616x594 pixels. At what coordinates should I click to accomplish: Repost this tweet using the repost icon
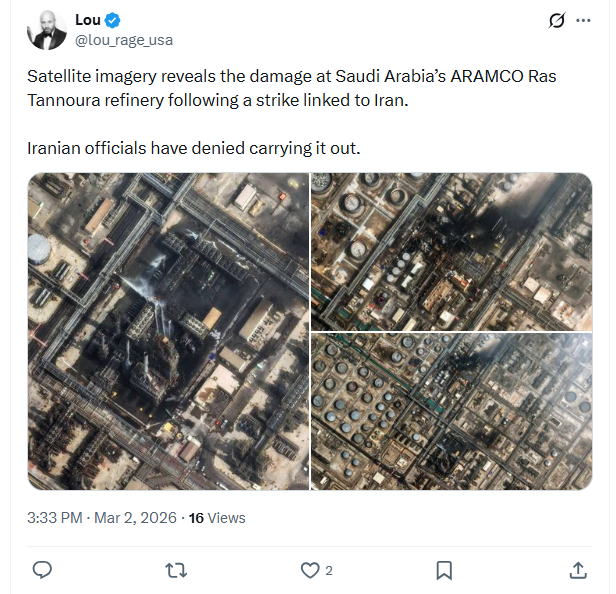[176, 570]
